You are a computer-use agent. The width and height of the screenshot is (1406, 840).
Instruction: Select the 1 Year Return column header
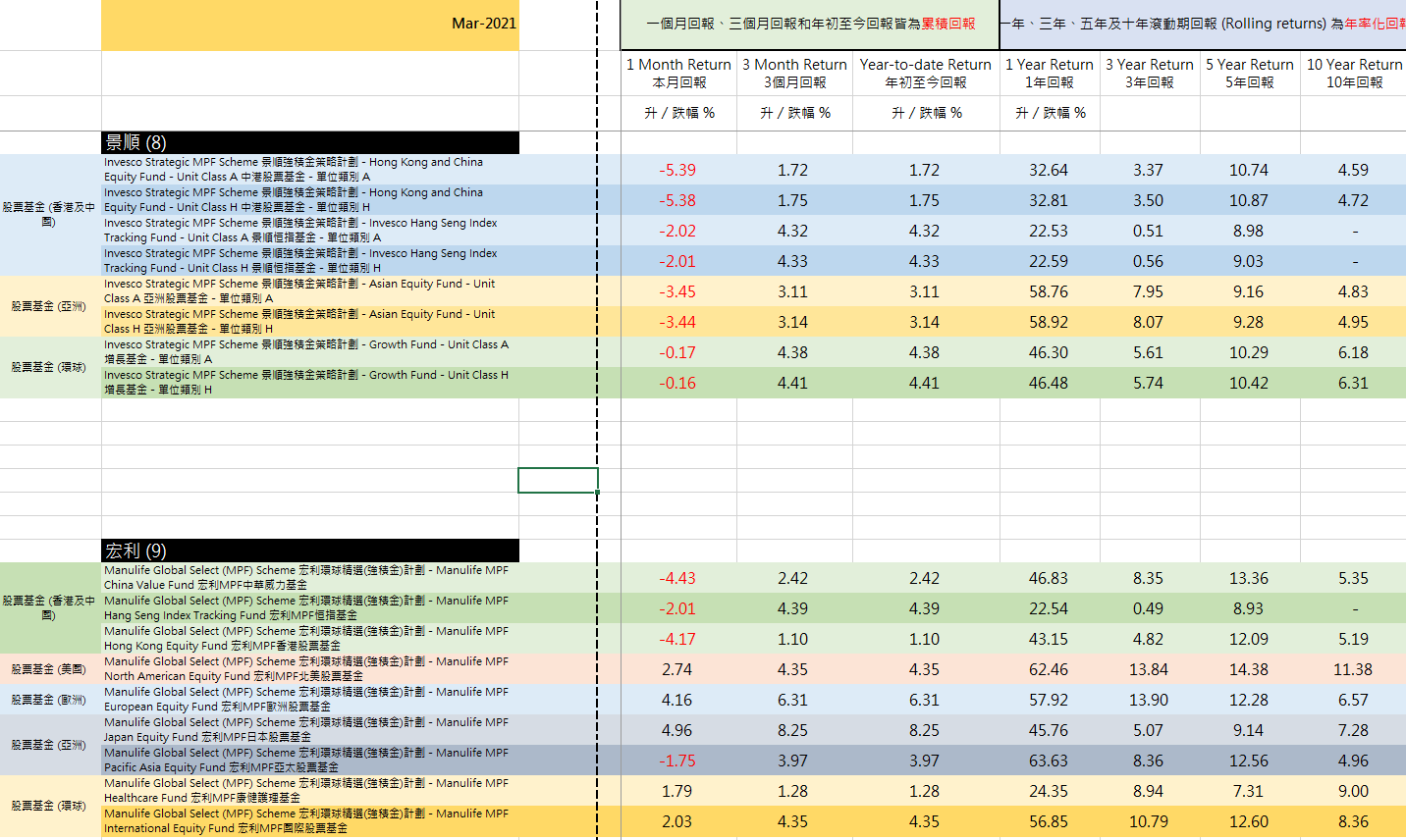[1050, 74]
